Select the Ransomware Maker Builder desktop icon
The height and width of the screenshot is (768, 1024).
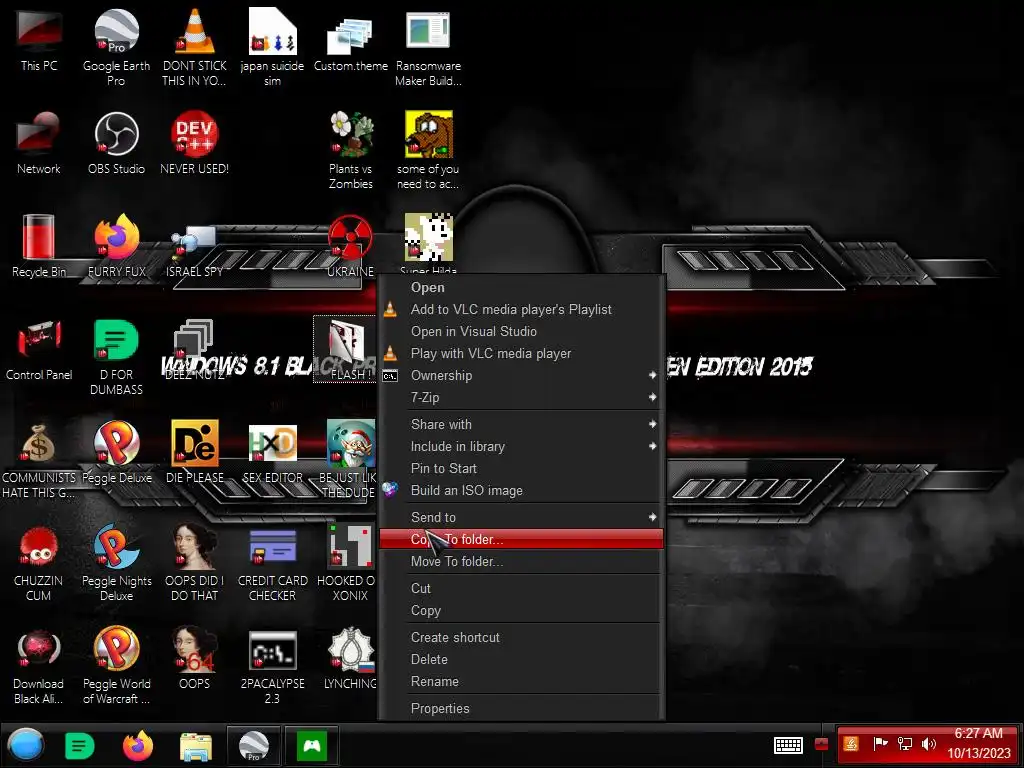[x=428, y=47]
